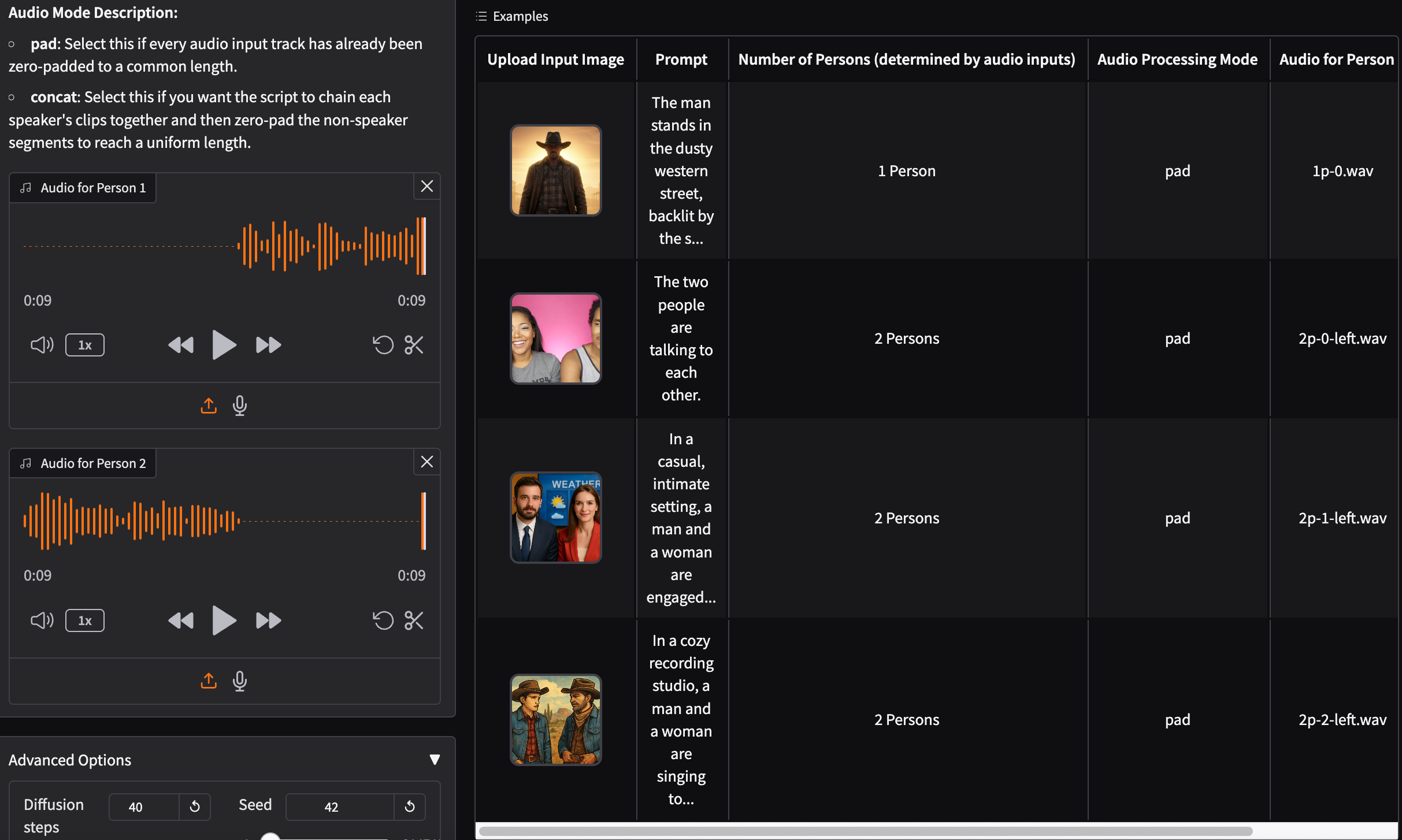The width and height of the screenshot is (1402, 840).
Task: Reset the Diffusion steps value
Action: [x=195, y=806]
